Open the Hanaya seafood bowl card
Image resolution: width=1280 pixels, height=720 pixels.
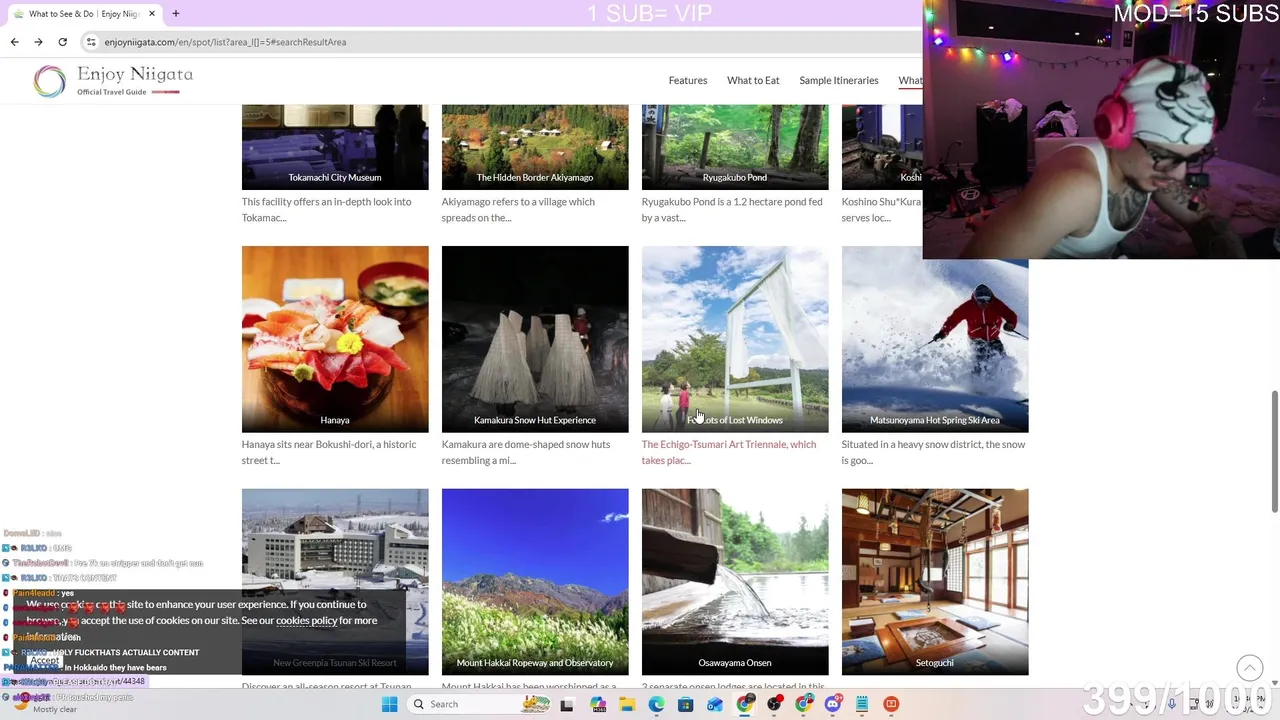tap(335, 339)
